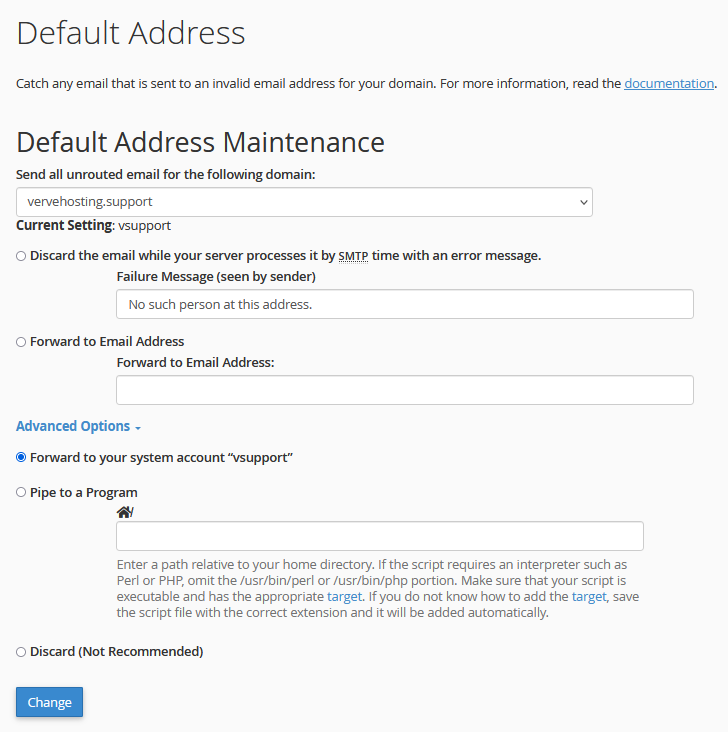728x732 pixels.
Task: Open the 'target' link after 'appropriate'
Action: 344,597
